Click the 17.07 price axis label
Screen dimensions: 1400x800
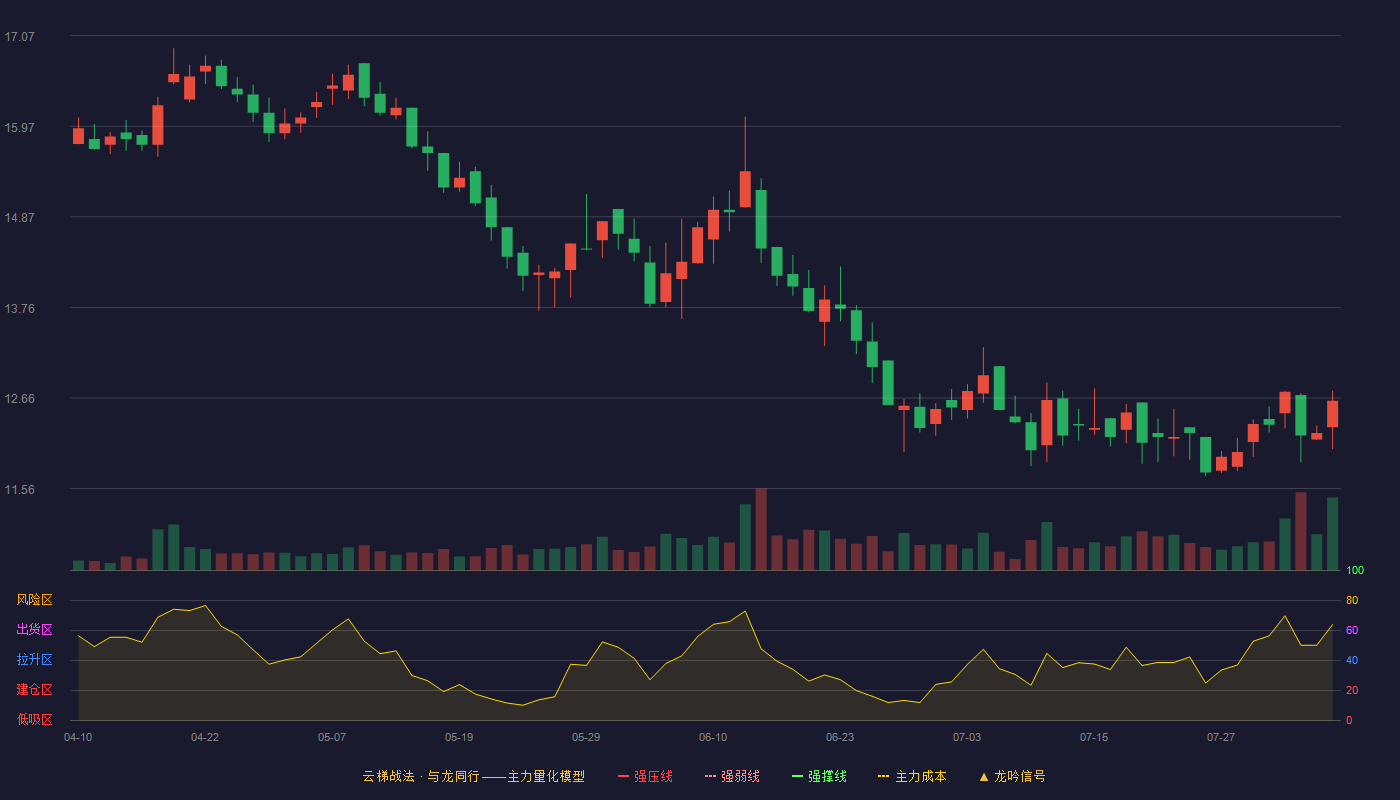(x=19, y=37)
